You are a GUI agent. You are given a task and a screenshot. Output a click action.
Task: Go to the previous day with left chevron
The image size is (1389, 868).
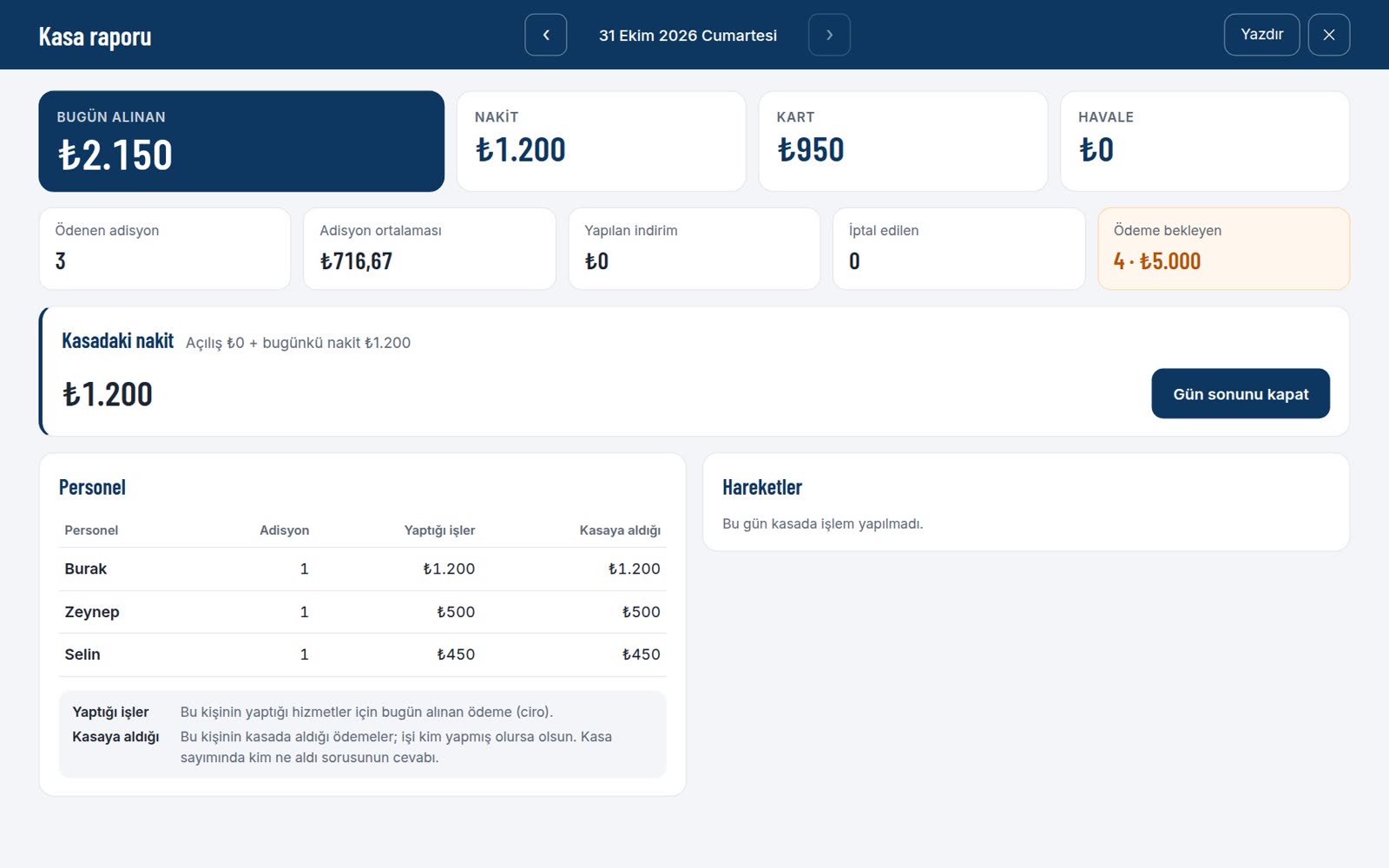tap(546, 35)
